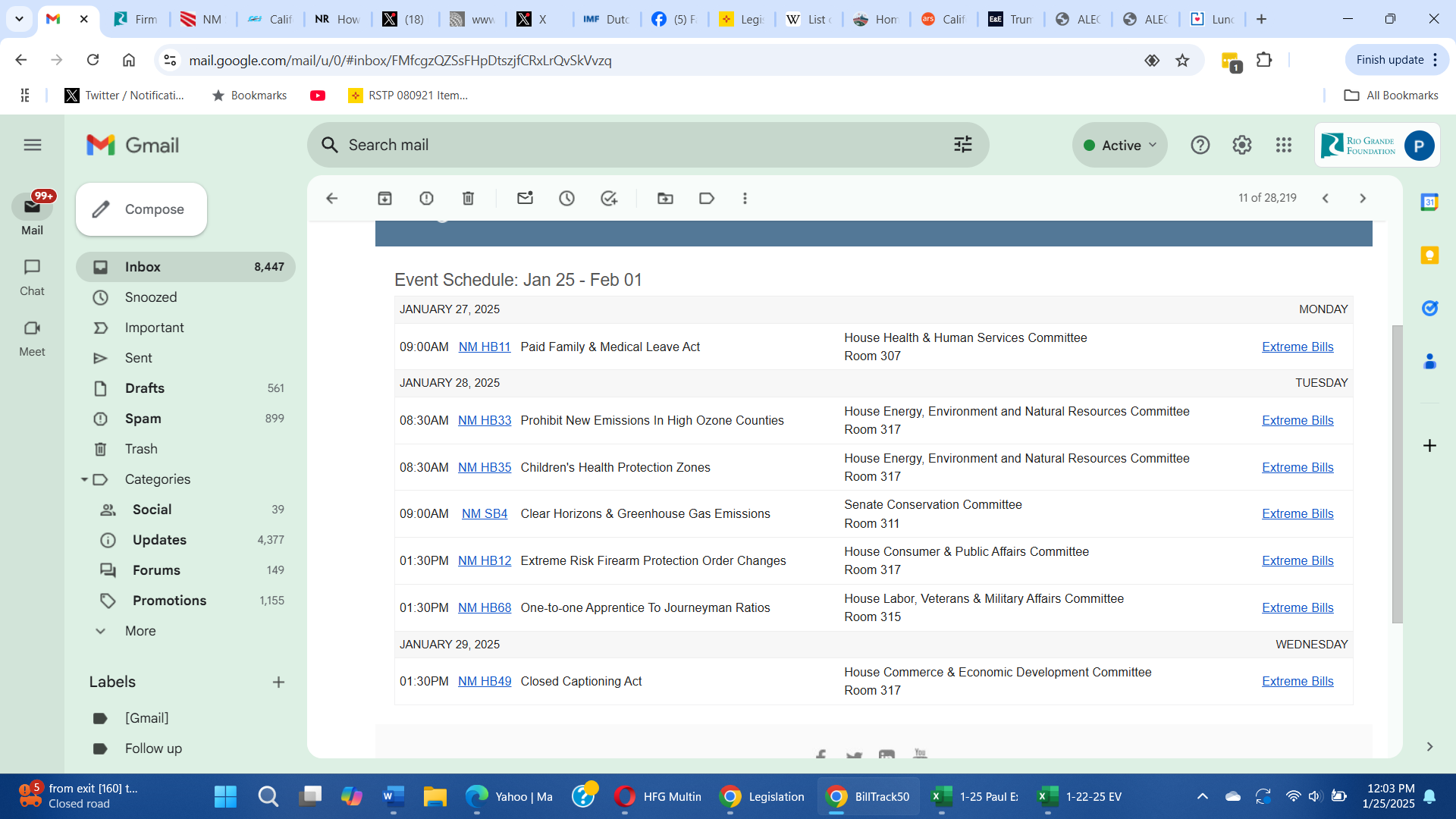Report this email as spam
Image resolution: width=1456 pixels, height=819 pixels.
pyautogui.click(x=426, y=198)
